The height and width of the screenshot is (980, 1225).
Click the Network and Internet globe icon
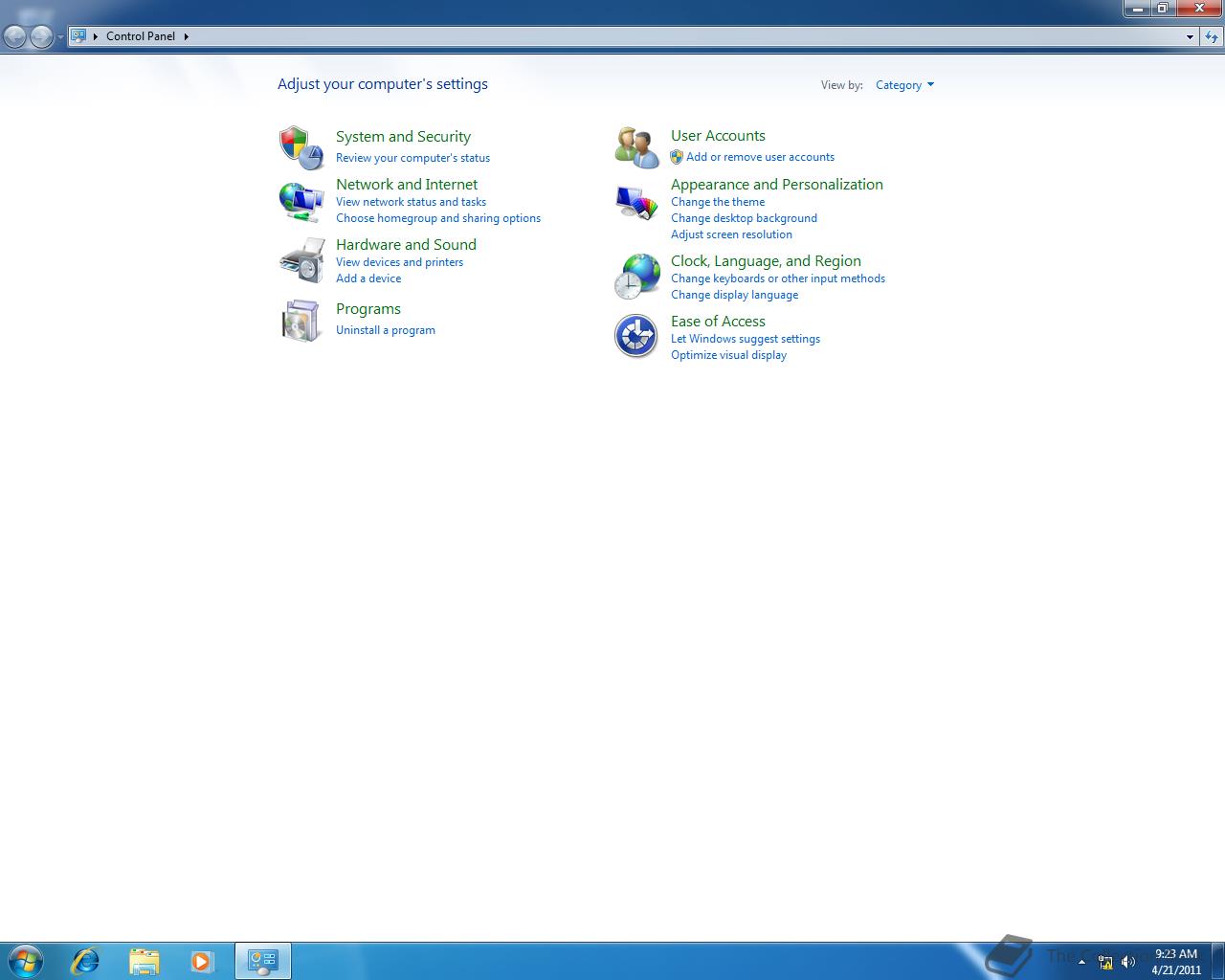(301, 201)
